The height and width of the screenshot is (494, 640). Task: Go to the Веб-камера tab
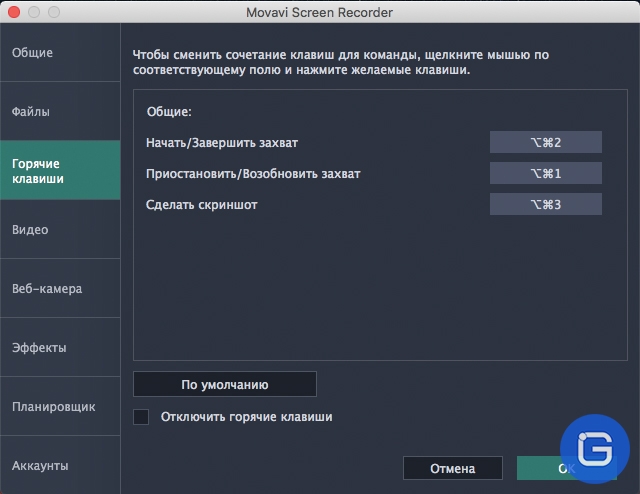[x=60, y=288]
